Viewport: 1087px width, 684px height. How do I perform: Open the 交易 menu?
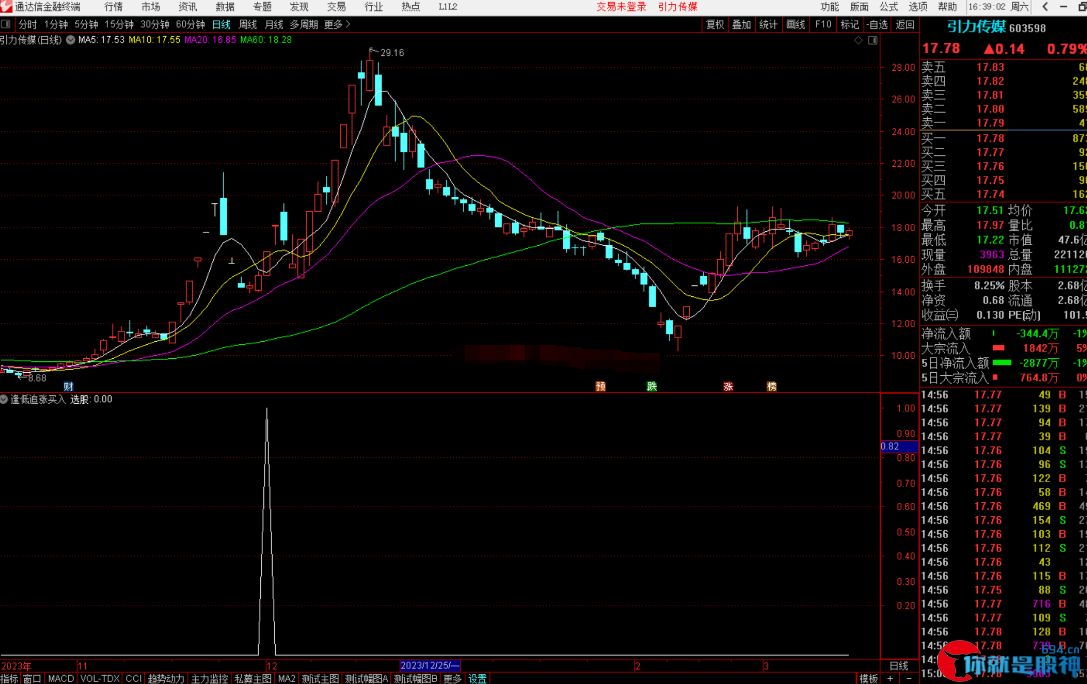pos(336,6)
